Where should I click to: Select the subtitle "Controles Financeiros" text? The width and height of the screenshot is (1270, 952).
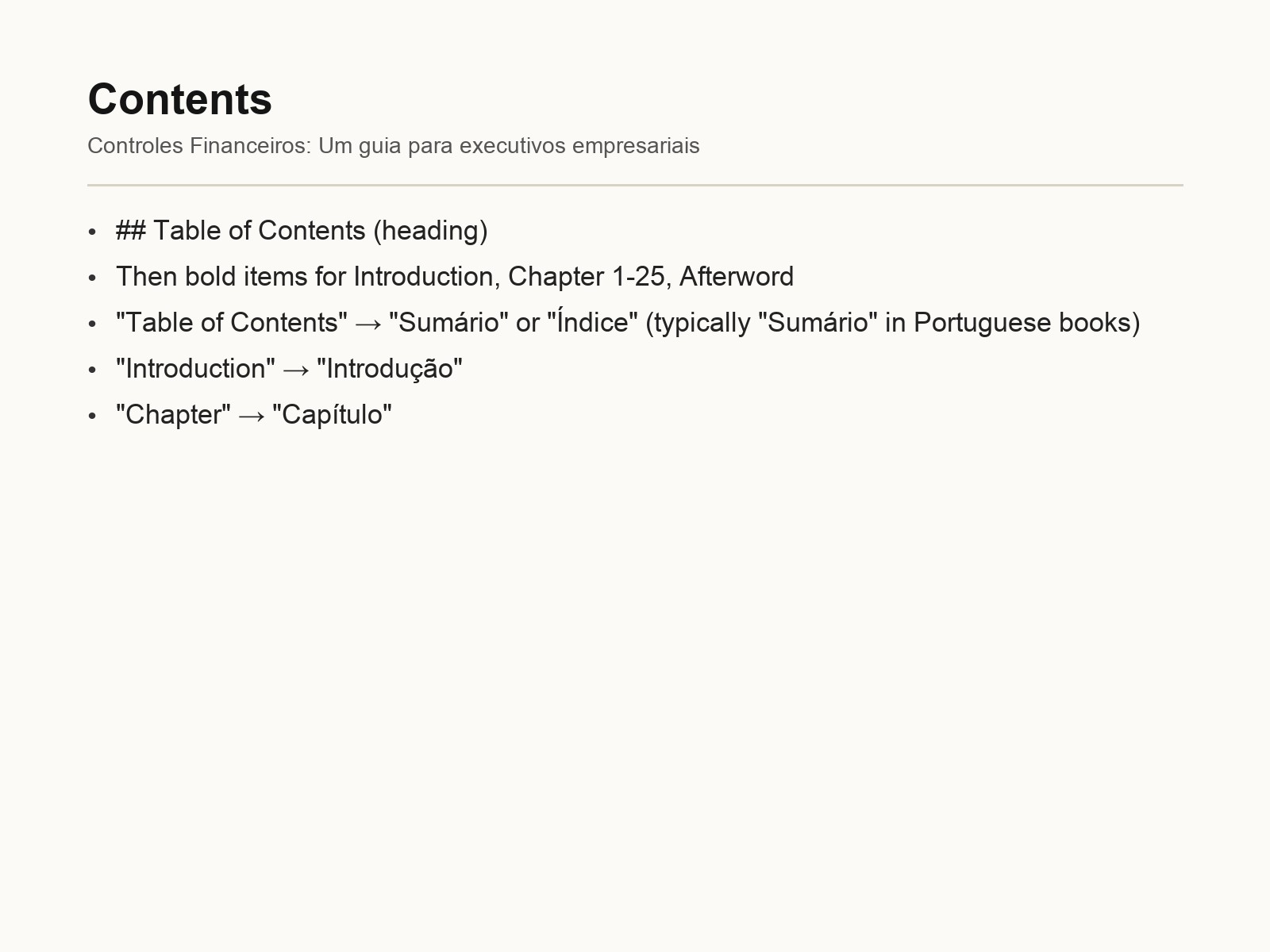point(199,146)
